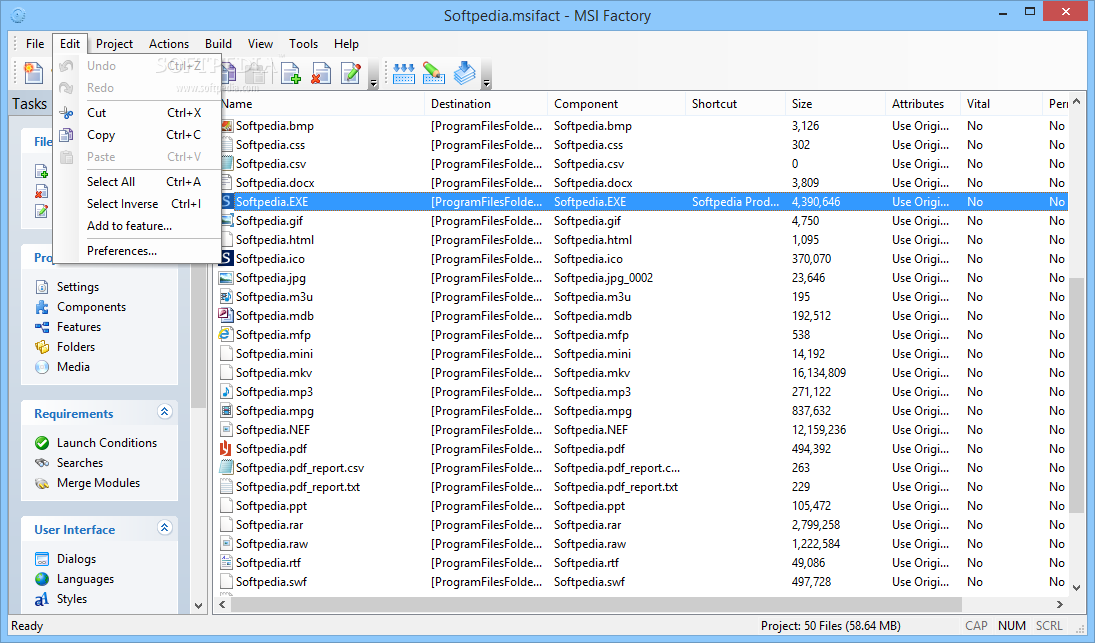Screen dimensions: 1095x643
Task: Click the Project: 50 Files status text
Action: tap(830, 626)
